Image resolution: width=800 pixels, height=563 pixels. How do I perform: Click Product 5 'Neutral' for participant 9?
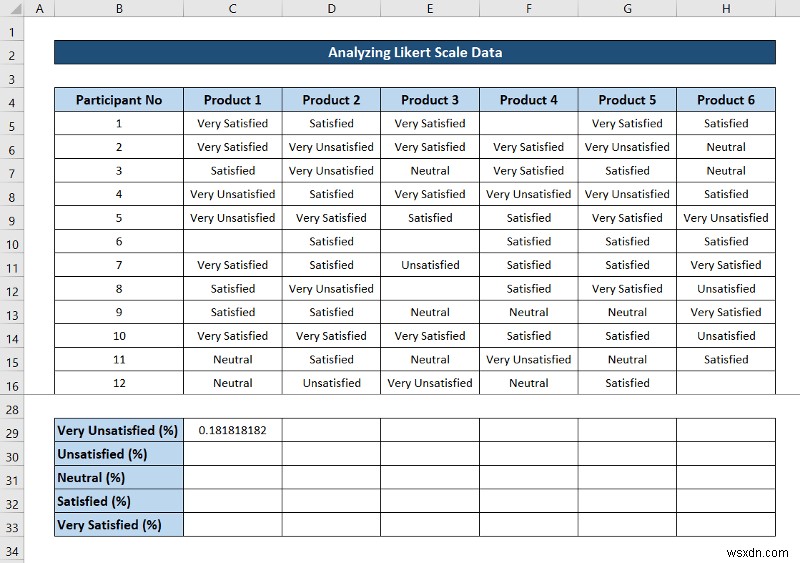click(628, 312)
